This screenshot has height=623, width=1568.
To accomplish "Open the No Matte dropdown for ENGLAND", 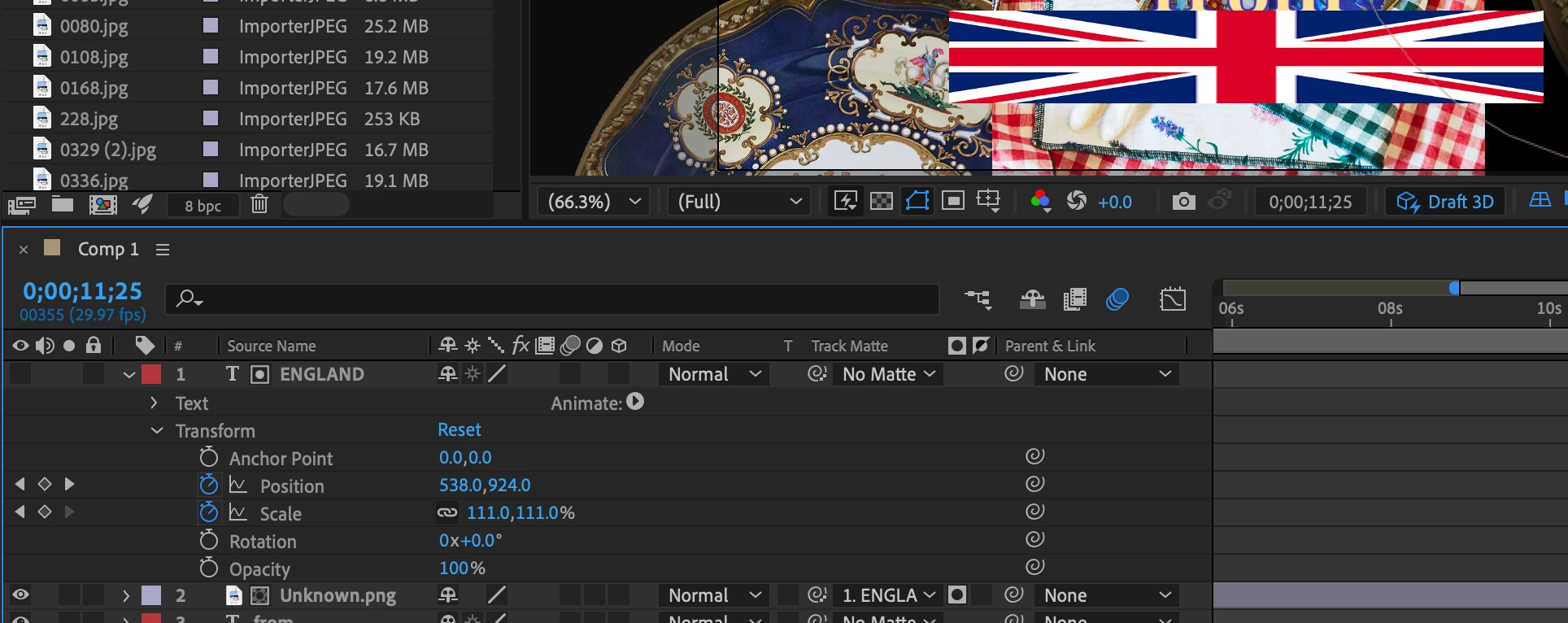I will [888, 374].
